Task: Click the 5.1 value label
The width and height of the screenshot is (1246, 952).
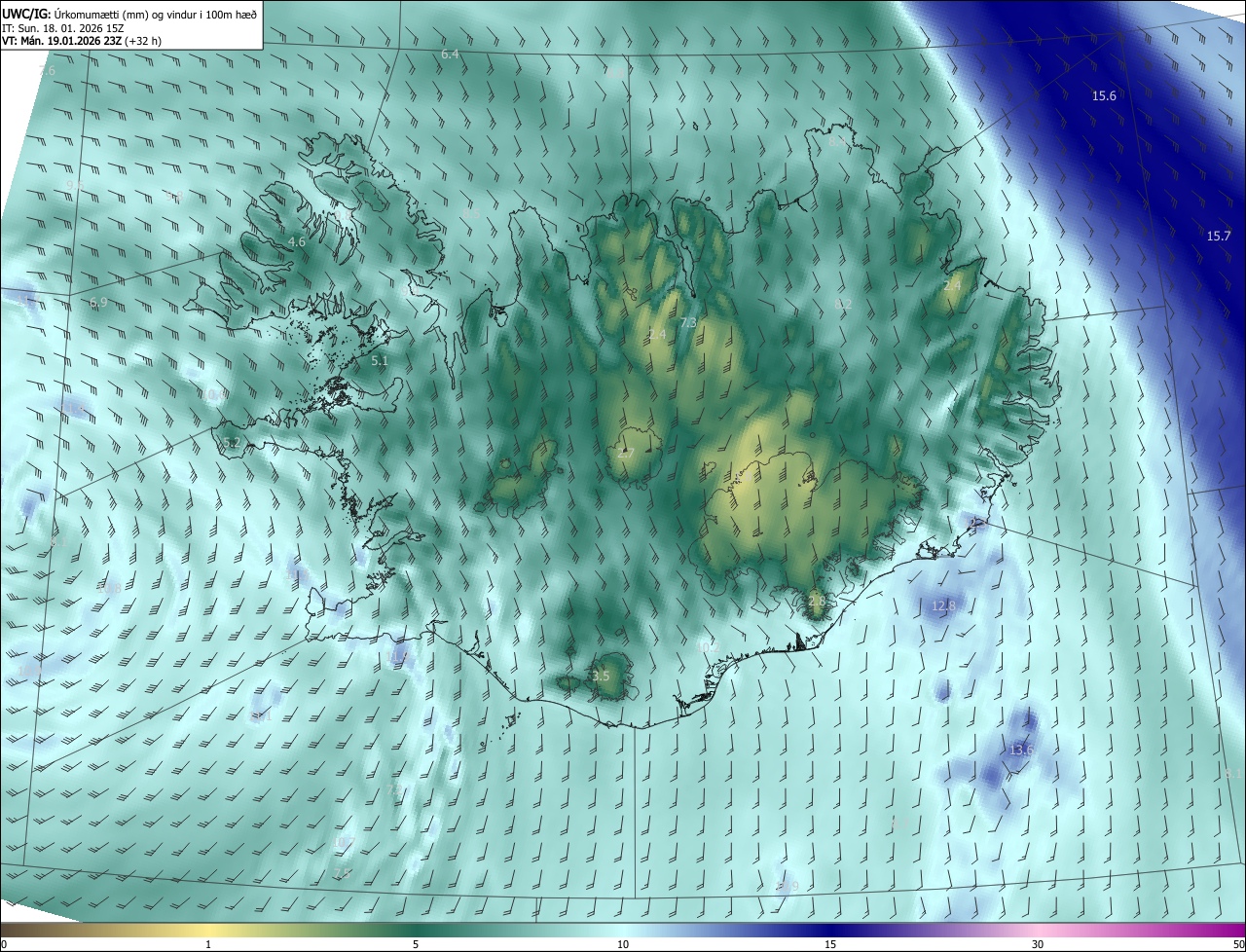Action: coord(380,360)
